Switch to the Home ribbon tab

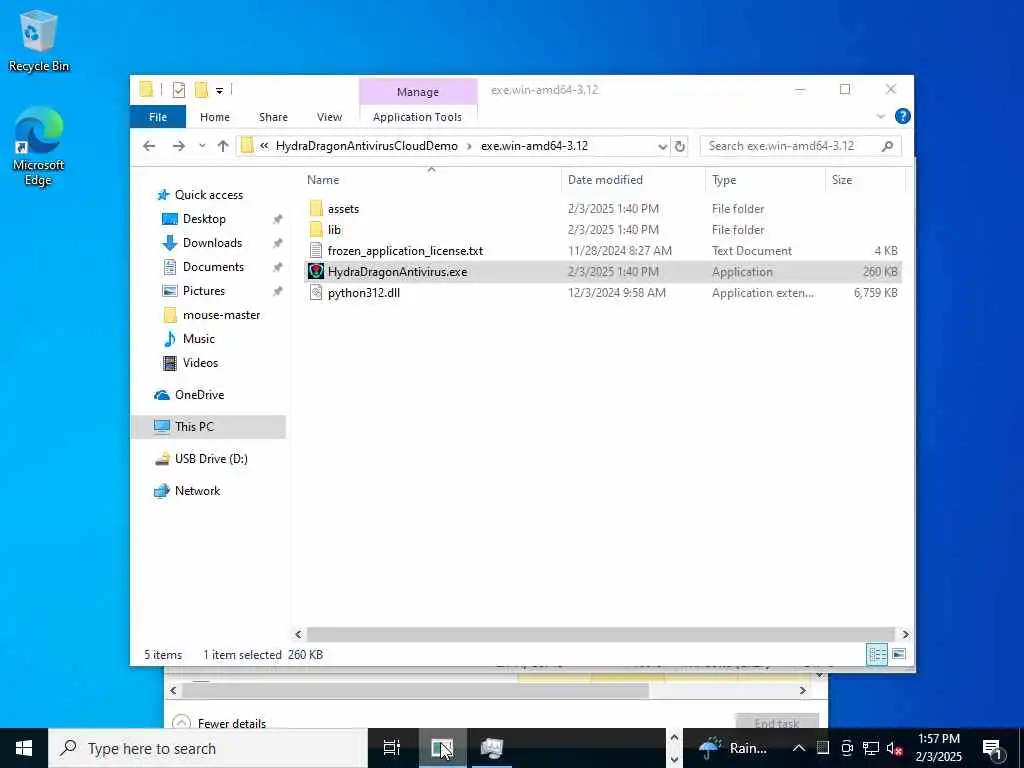click(x=214, y=117)
